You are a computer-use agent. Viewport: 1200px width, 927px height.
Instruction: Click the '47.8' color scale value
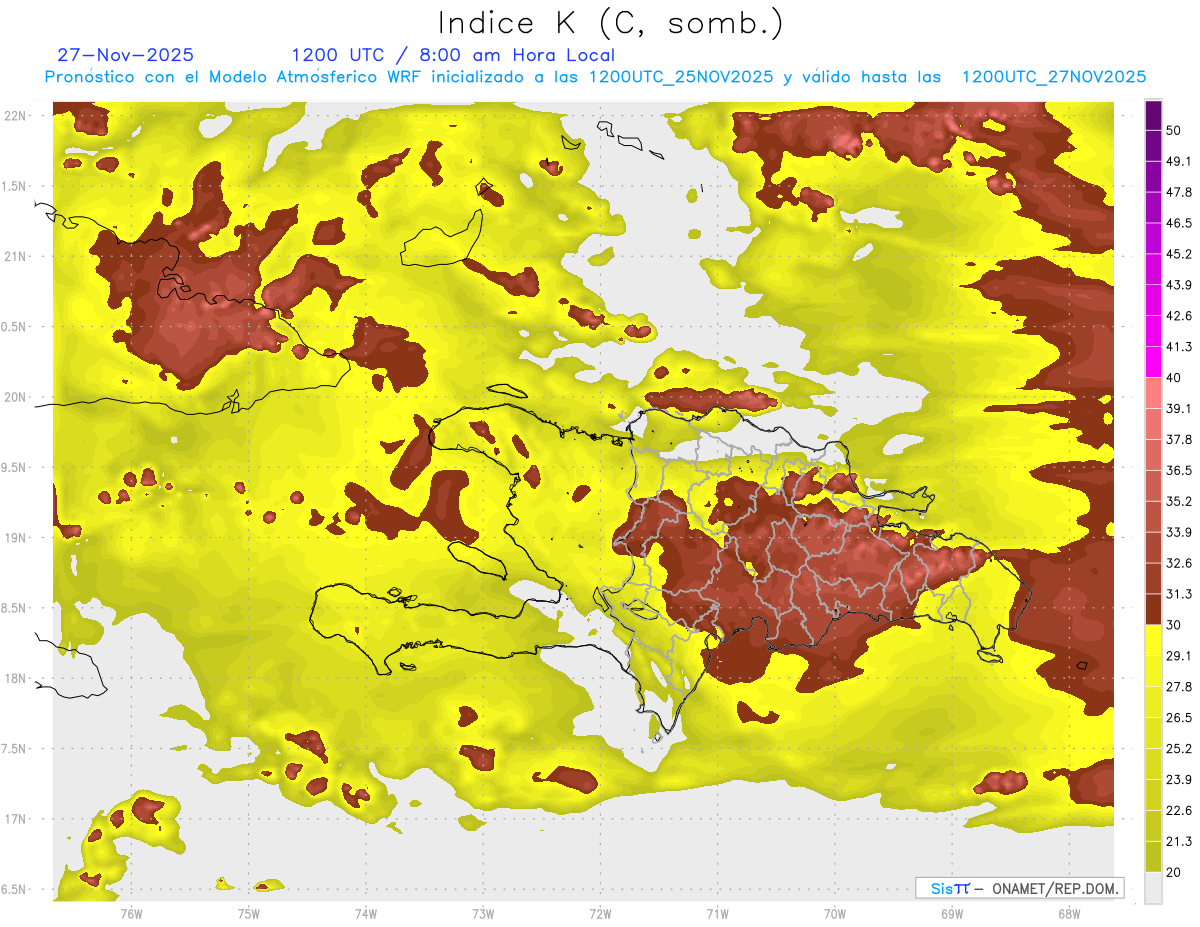click(1179, 193)
